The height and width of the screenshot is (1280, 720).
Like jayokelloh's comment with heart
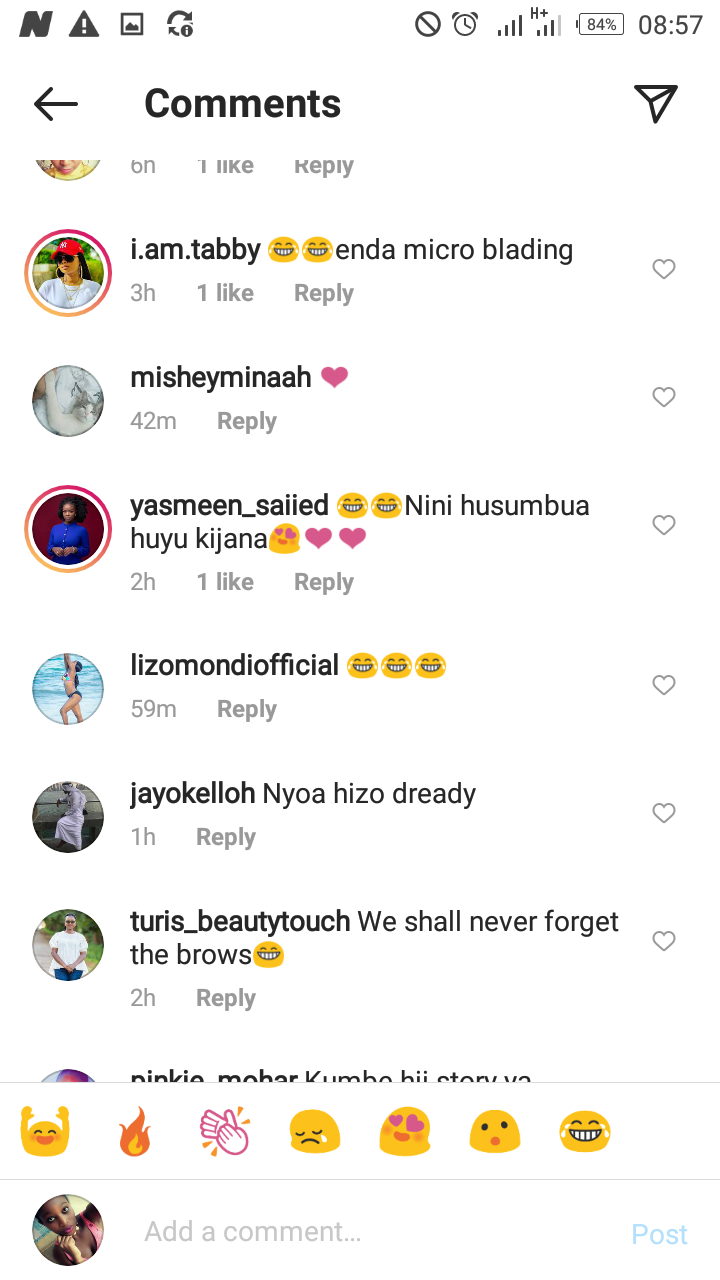point(664,813)
